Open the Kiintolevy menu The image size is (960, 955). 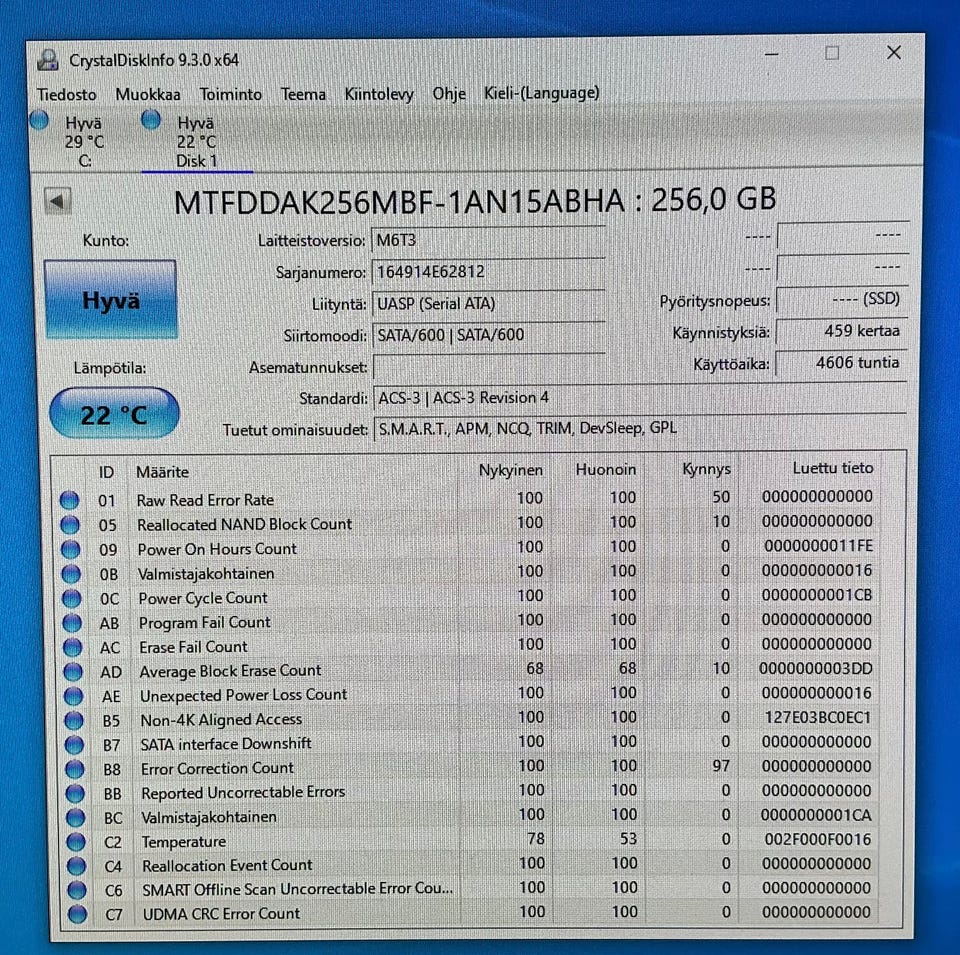(x=378, y=94)
